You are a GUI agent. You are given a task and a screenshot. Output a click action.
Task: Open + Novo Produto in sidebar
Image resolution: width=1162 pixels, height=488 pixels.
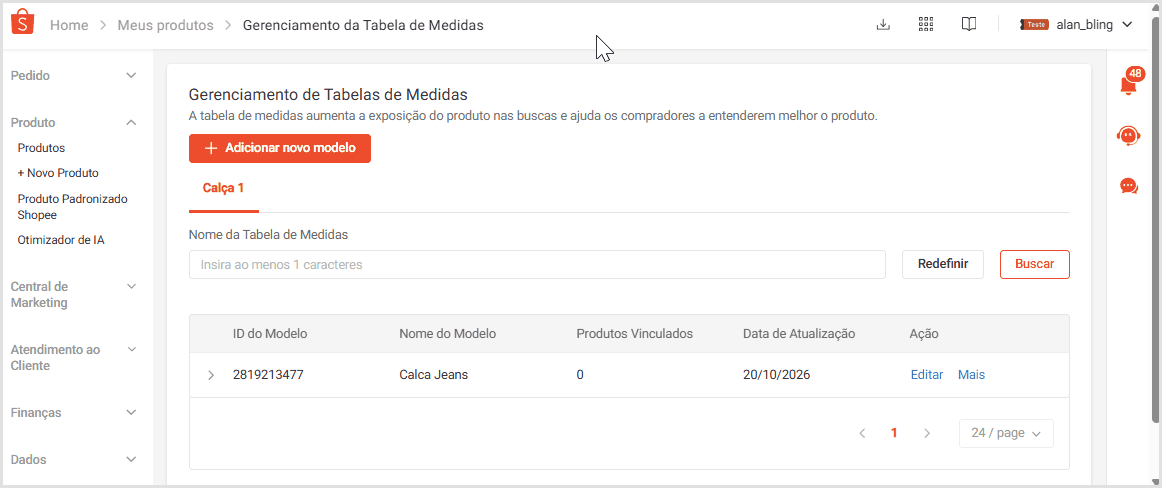58,173
